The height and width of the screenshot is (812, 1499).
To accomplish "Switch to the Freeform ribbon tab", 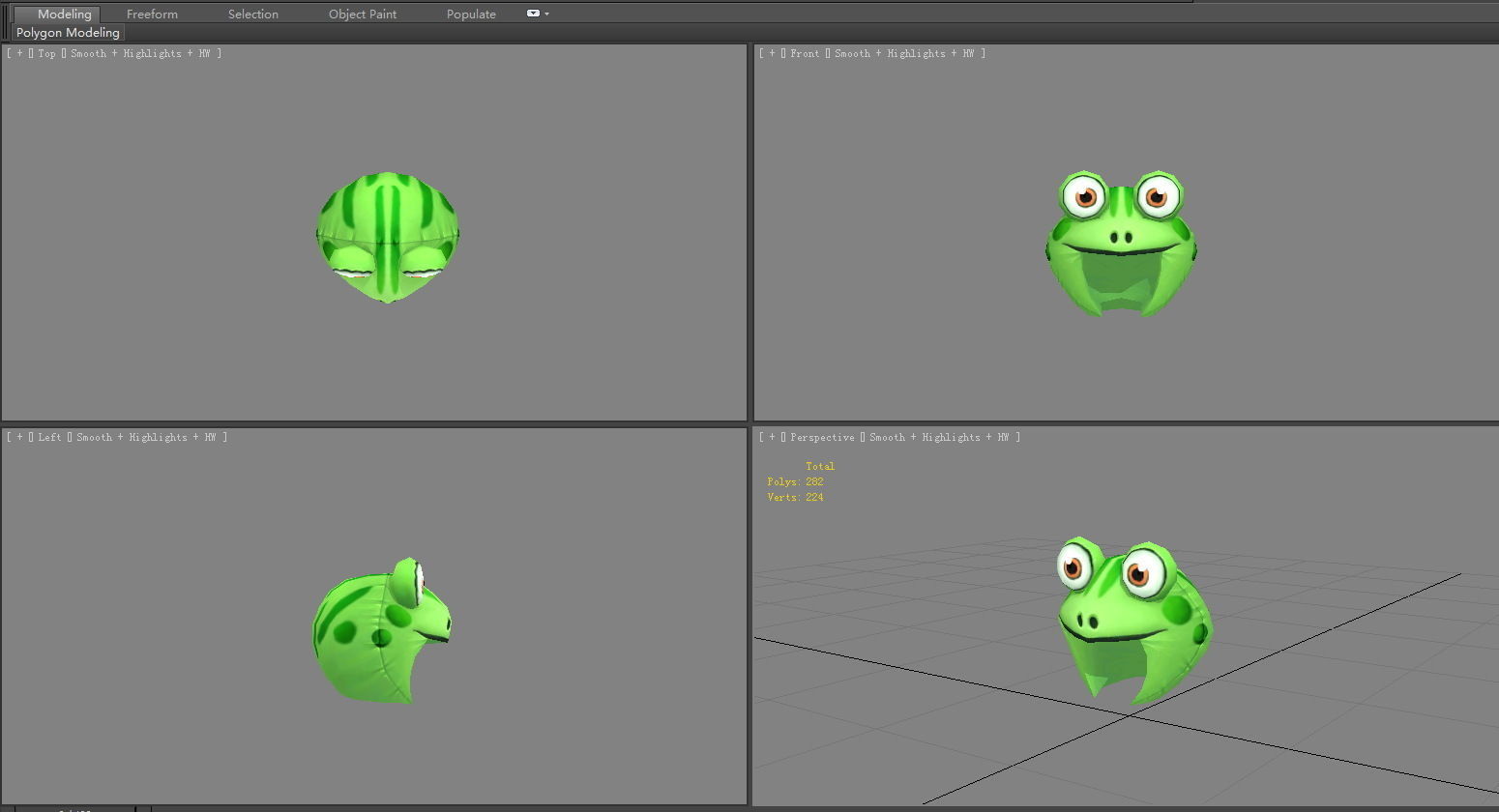I will pyautogui.click(x=152, y=14).
